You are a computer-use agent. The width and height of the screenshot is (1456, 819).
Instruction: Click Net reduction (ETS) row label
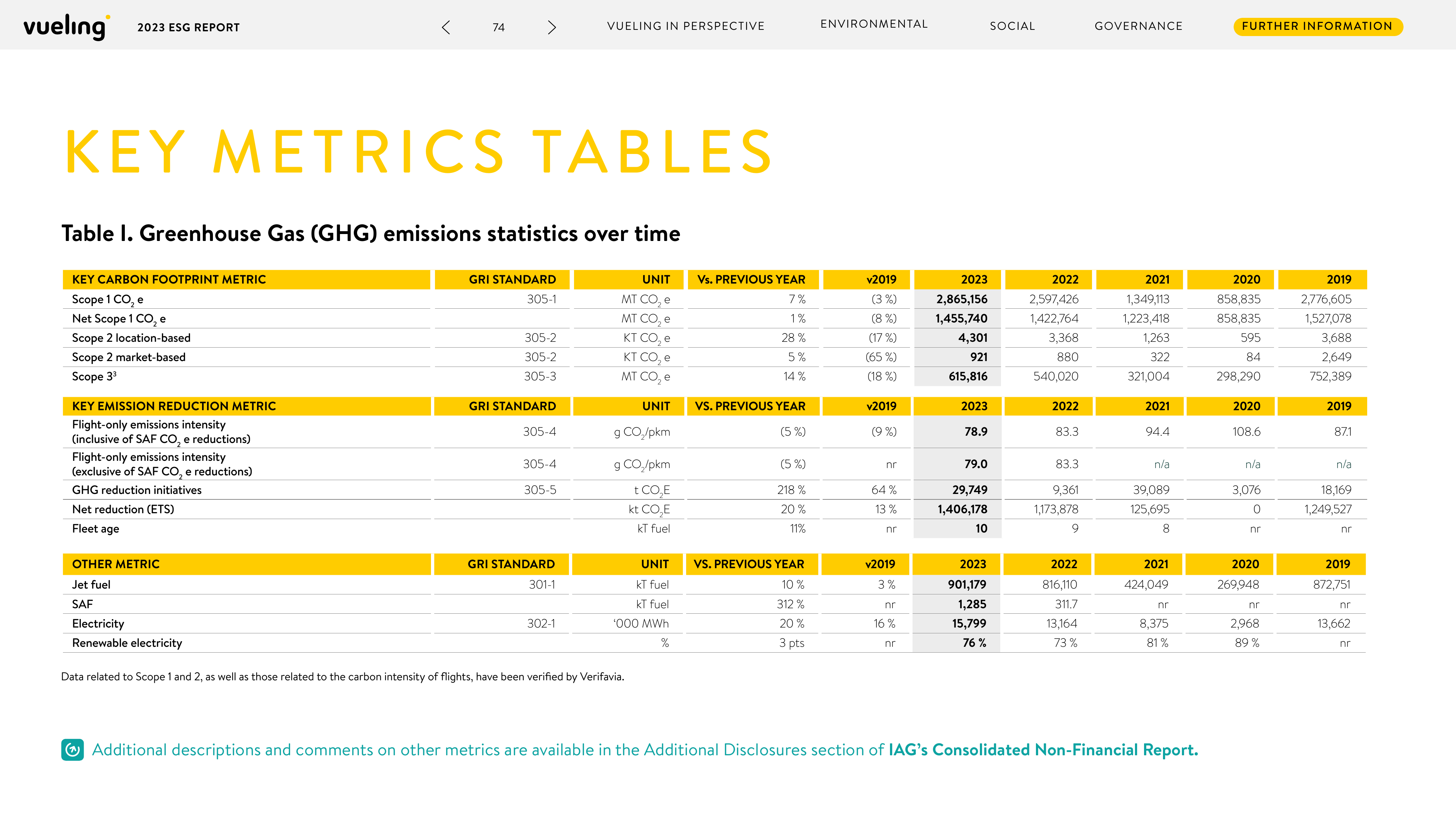coord(123,509)
